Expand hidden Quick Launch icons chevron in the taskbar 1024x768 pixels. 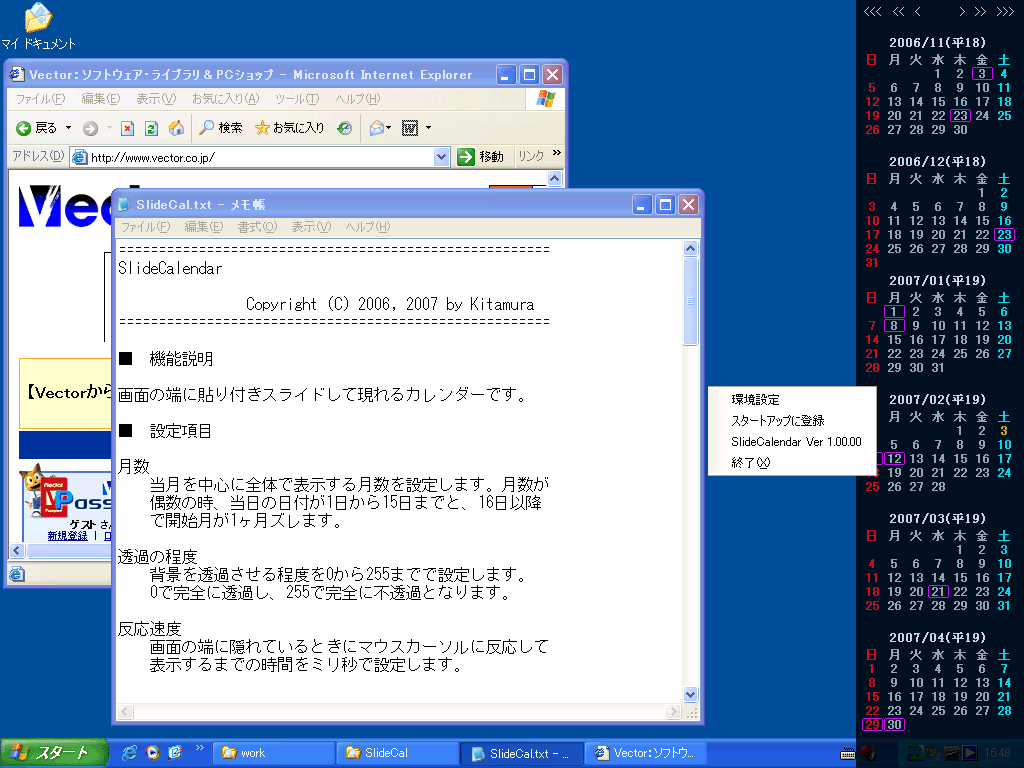pyautogui.click(x=199, y=748)
